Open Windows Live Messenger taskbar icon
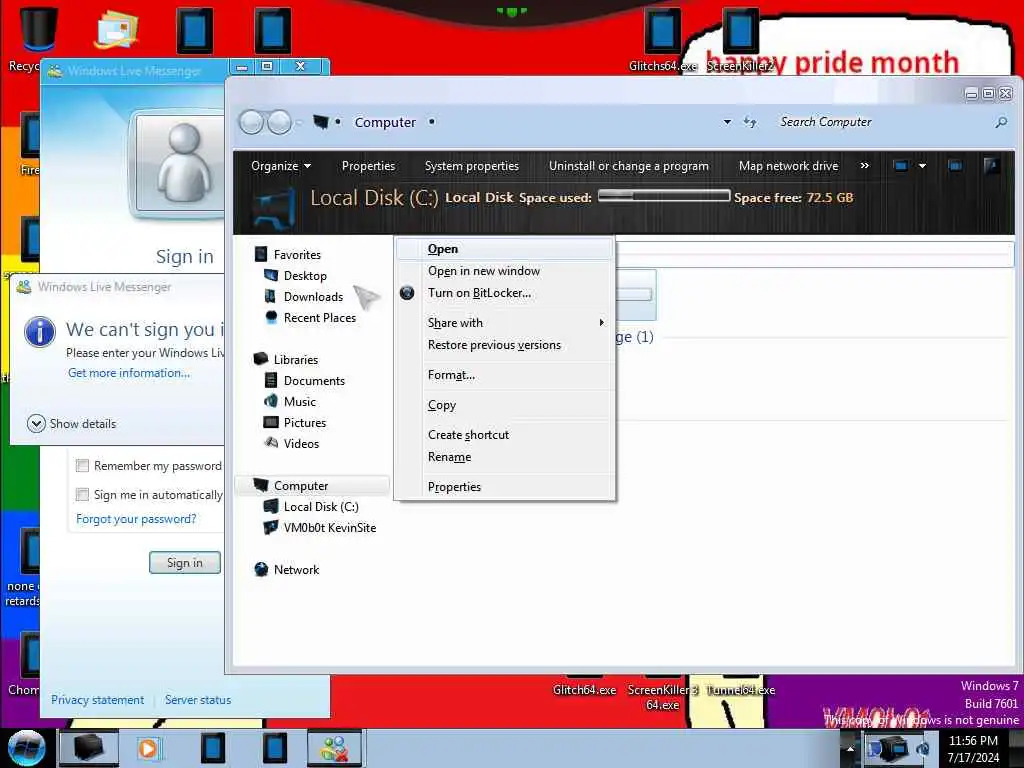Screen dimensions: 1024x768 [334, 748]
